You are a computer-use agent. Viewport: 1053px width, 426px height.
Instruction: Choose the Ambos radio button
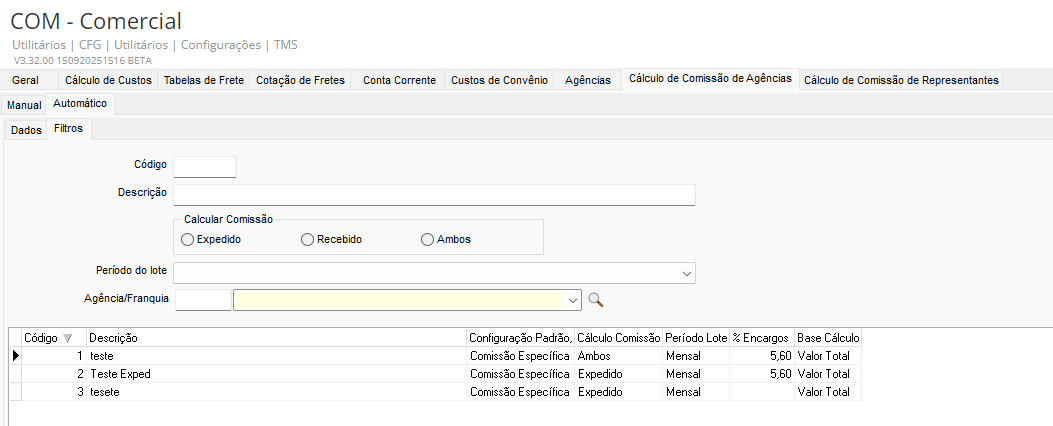point(428,239)
